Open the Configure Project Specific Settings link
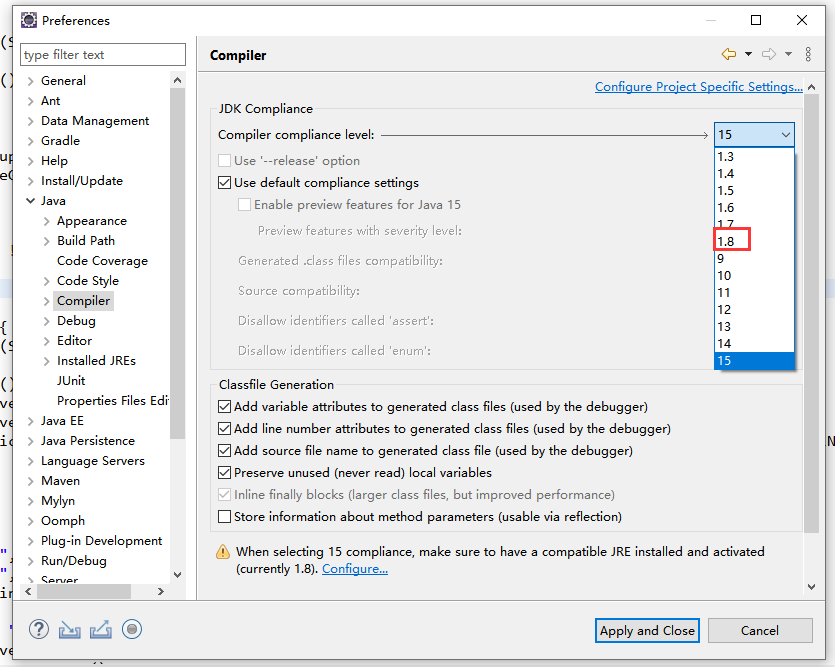 pos(698,87)
